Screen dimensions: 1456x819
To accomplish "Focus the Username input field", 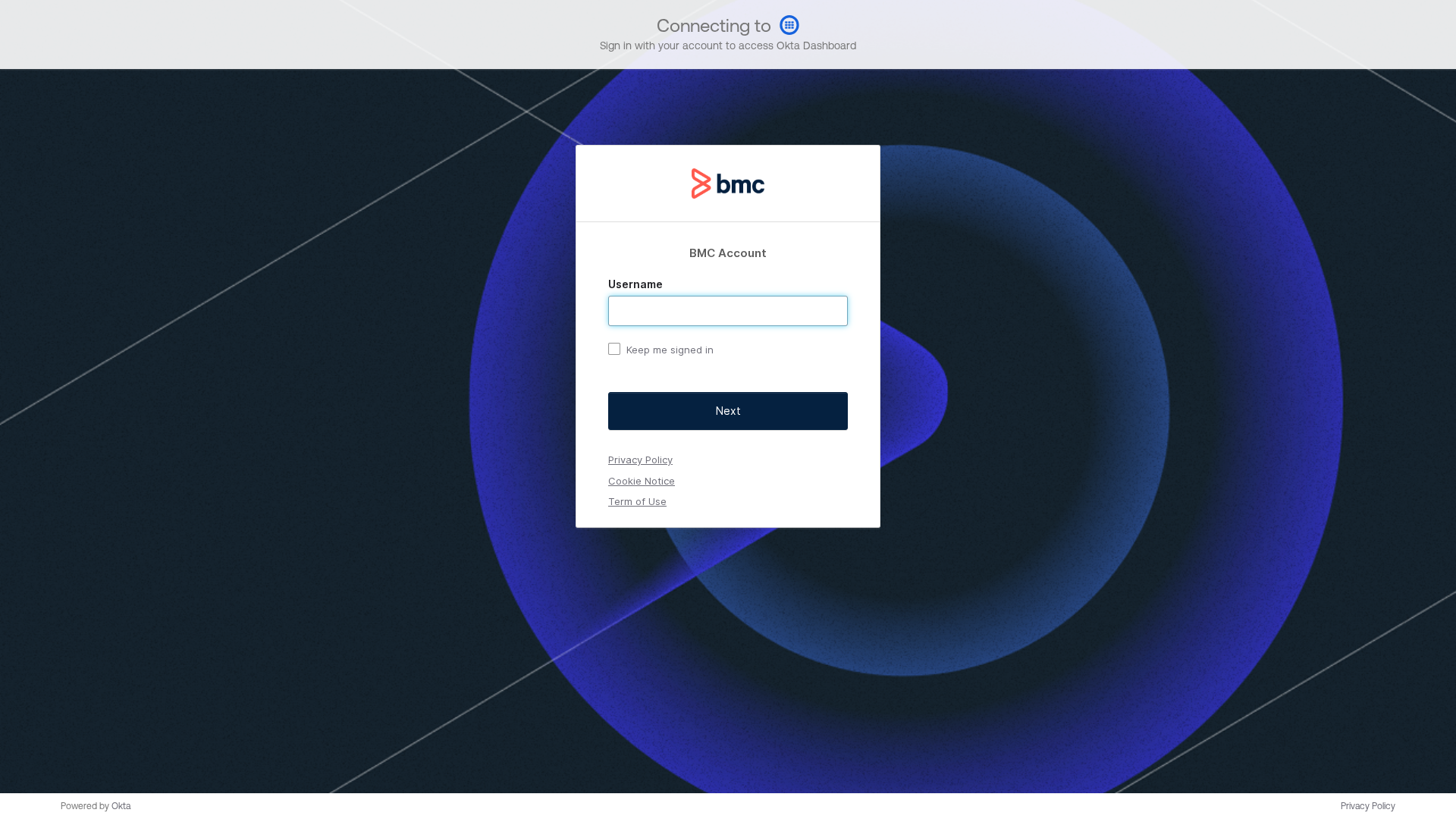I will tap(728, 311).
